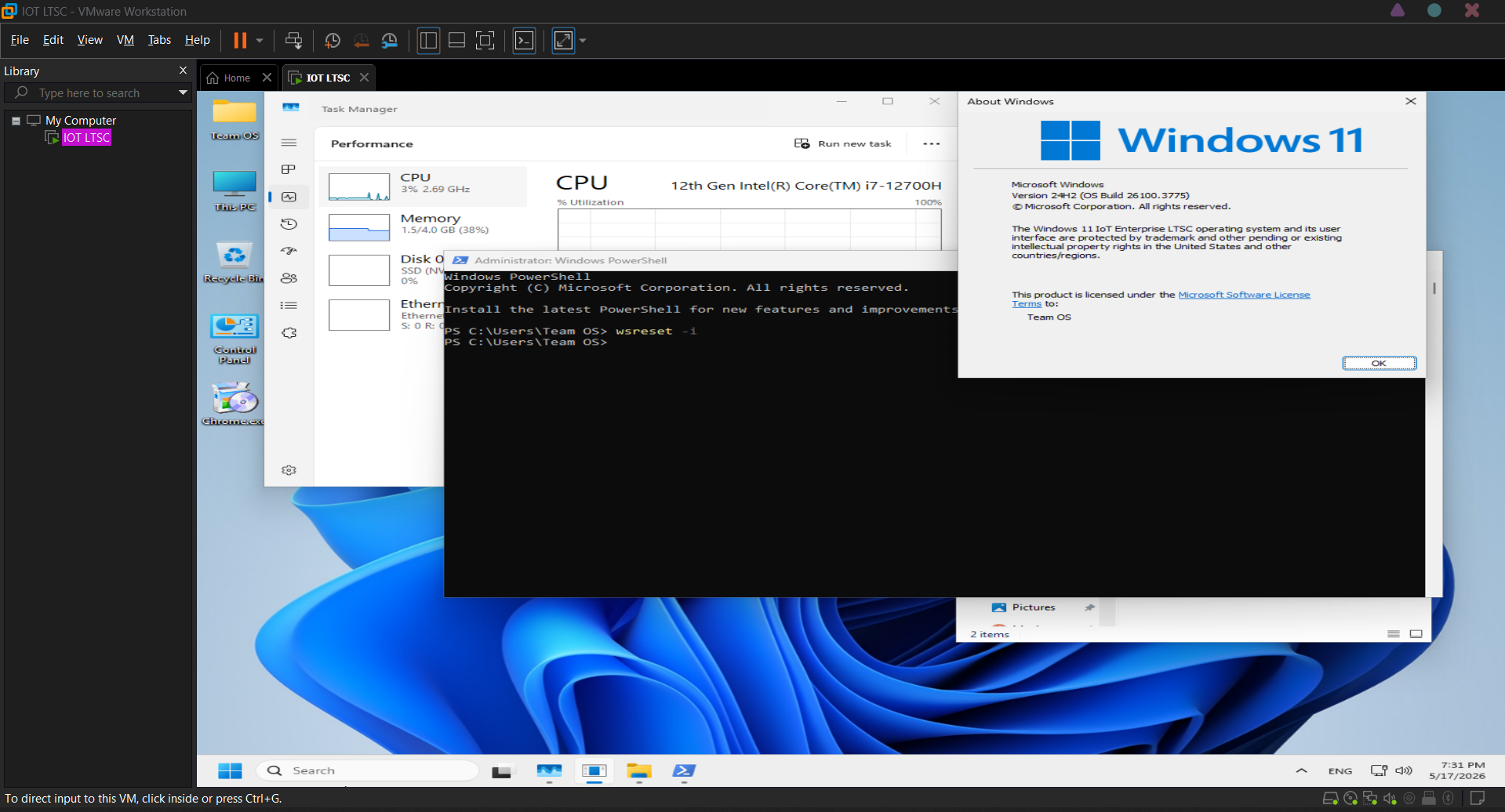This screenshot has width=1505, height=812.
Task: Open the VM menu
Action: click(125, 40)
